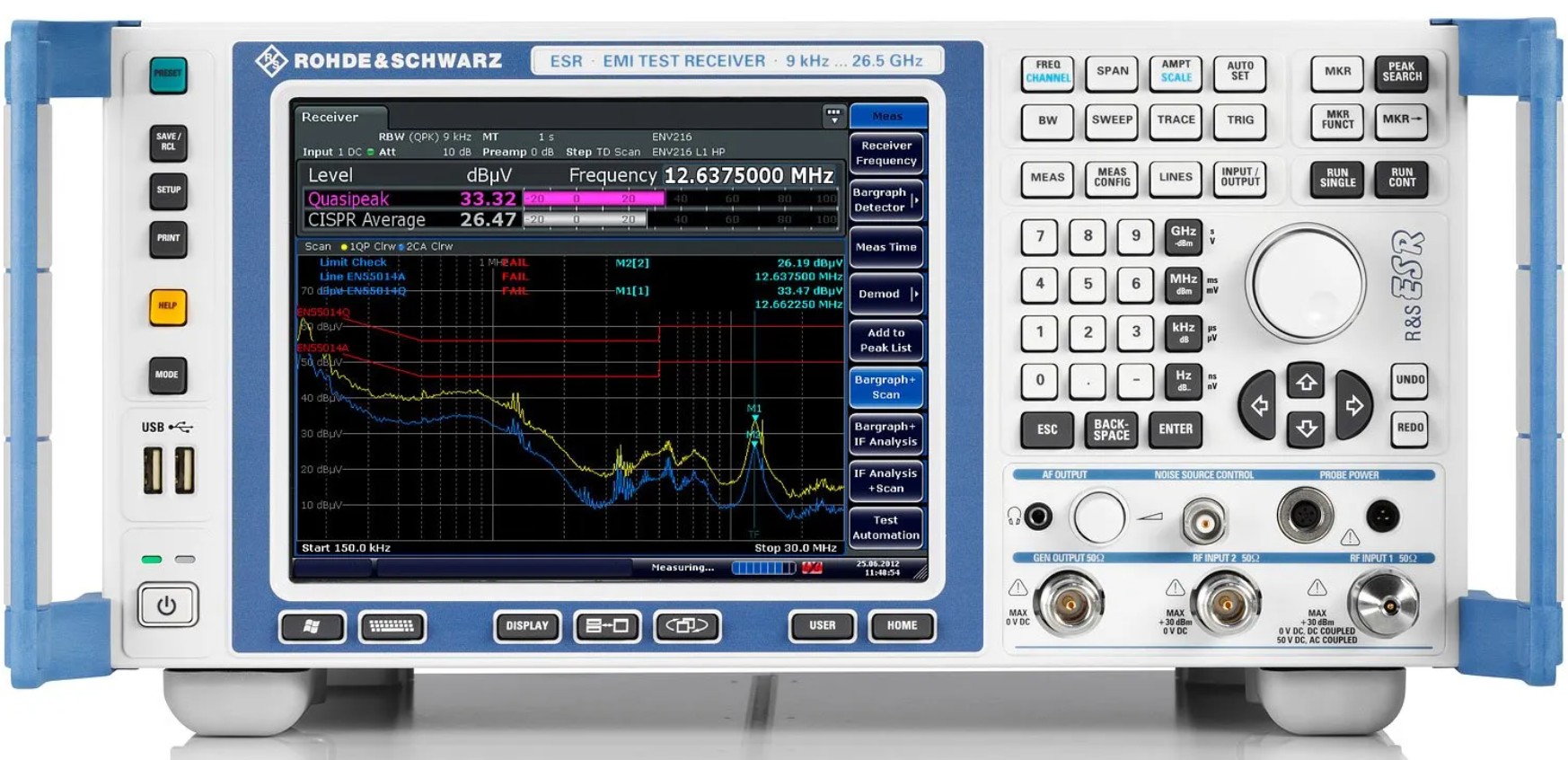Open the Test Automation softkey
1568x760 pixels.
(886, 527)
